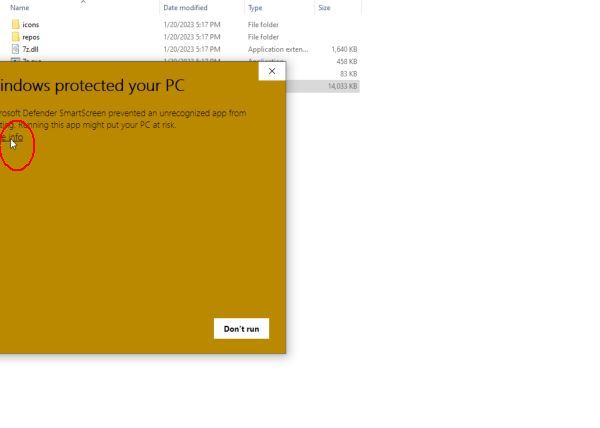600x428 pixels.
Task: Select the Application extension type cell
Action: (x=278, y=49)
